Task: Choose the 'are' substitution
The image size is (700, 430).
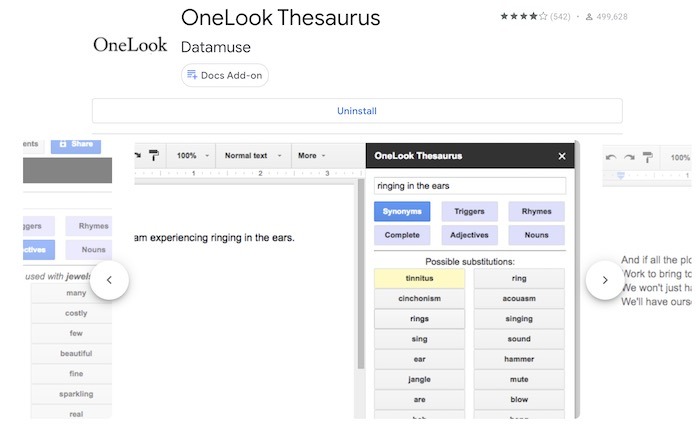Action: click(x=419, y=400)
